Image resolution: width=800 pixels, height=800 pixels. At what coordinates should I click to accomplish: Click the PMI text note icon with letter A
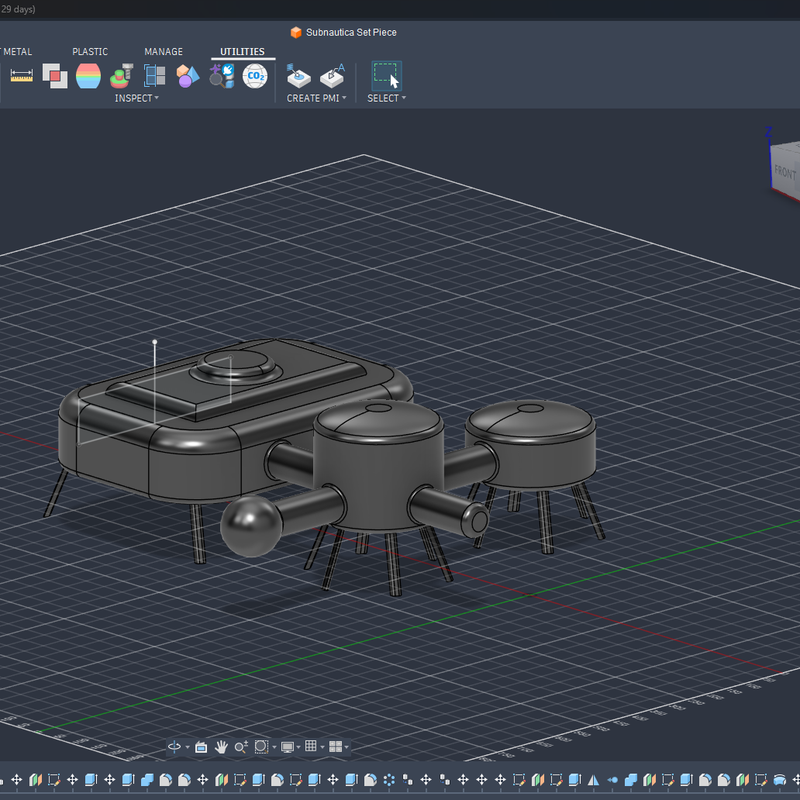click(x=333, y=76)
